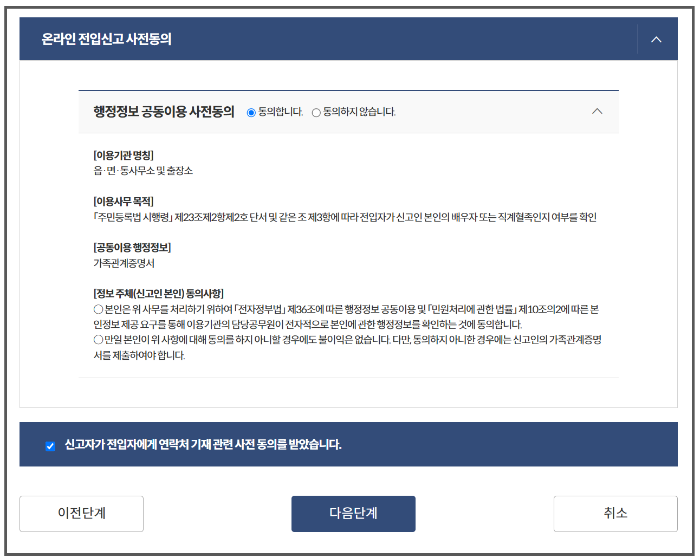This screenshot has height=558, width=700.
Task: Toggle the 연락처 기재 관련 사전 동의 checkbox
Action: click(50, 446)
